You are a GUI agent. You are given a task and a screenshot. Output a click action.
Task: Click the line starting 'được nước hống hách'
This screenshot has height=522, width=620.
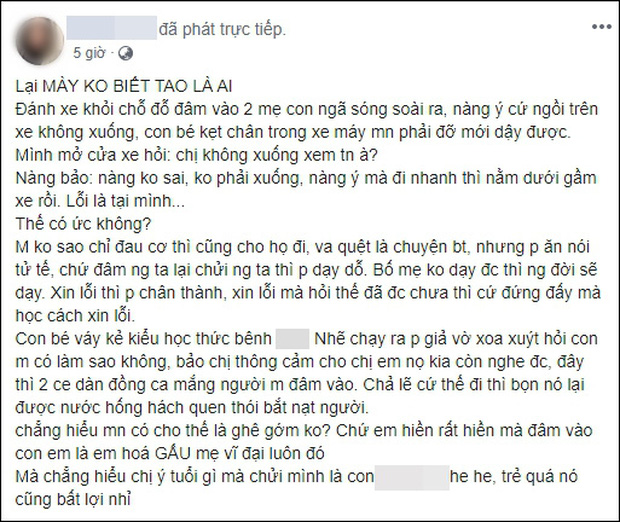click(192, 407)
